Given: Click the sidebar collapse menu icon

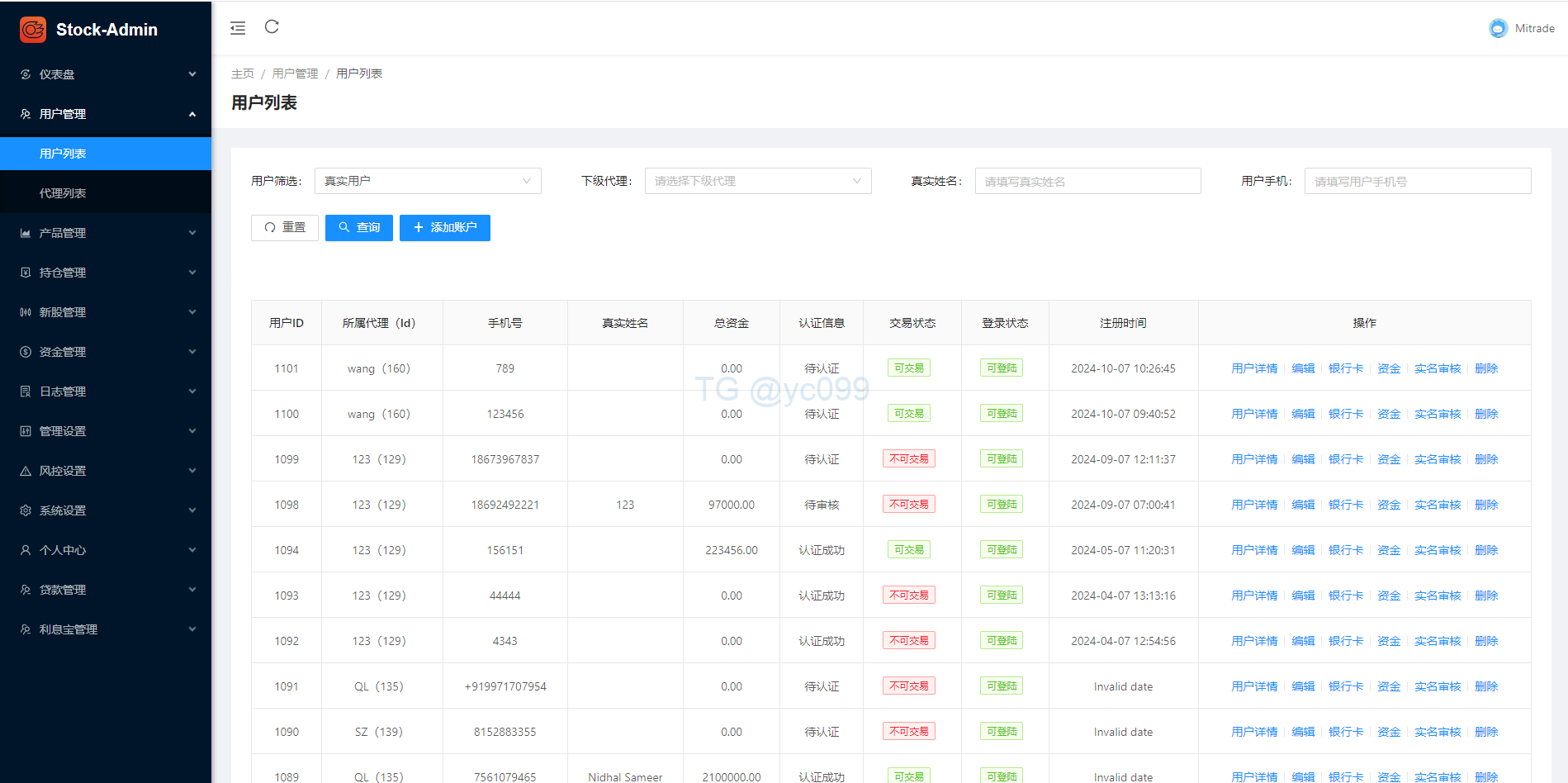Looking at the screenshot, I should (x=238, y=28).
